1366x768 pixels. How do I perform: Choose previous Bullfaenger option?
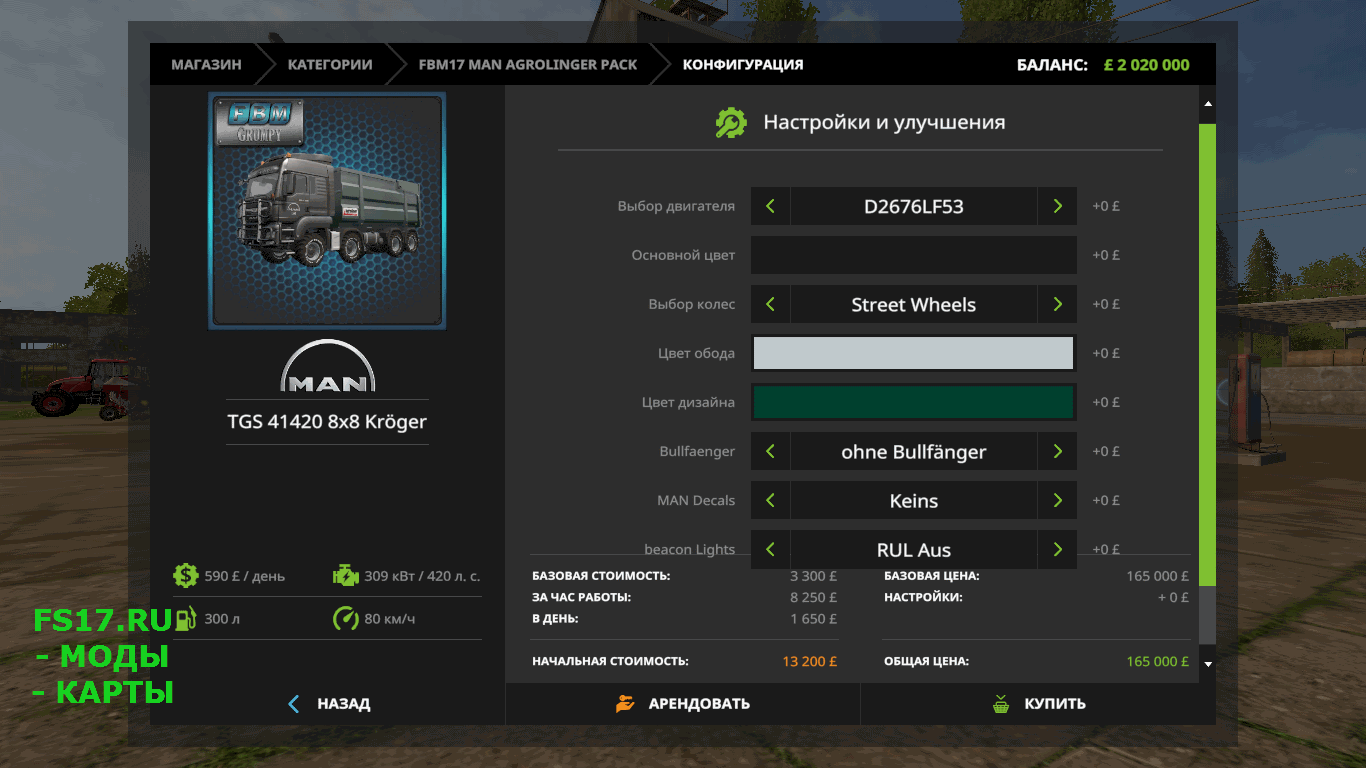(770, 451)
